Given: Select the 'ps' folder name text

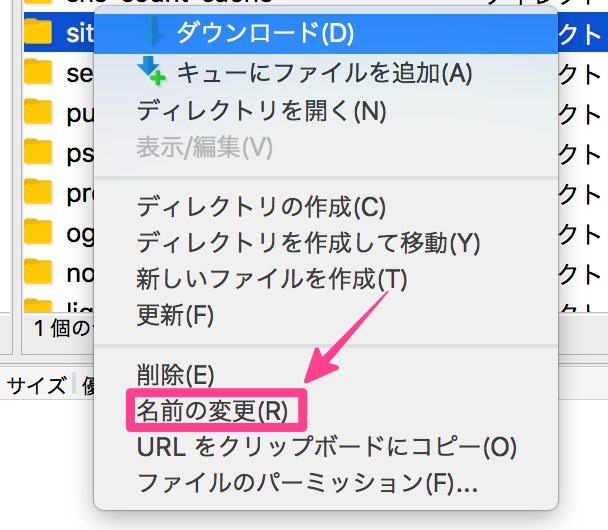Looking at the screenshot, I should click(80, 155).
